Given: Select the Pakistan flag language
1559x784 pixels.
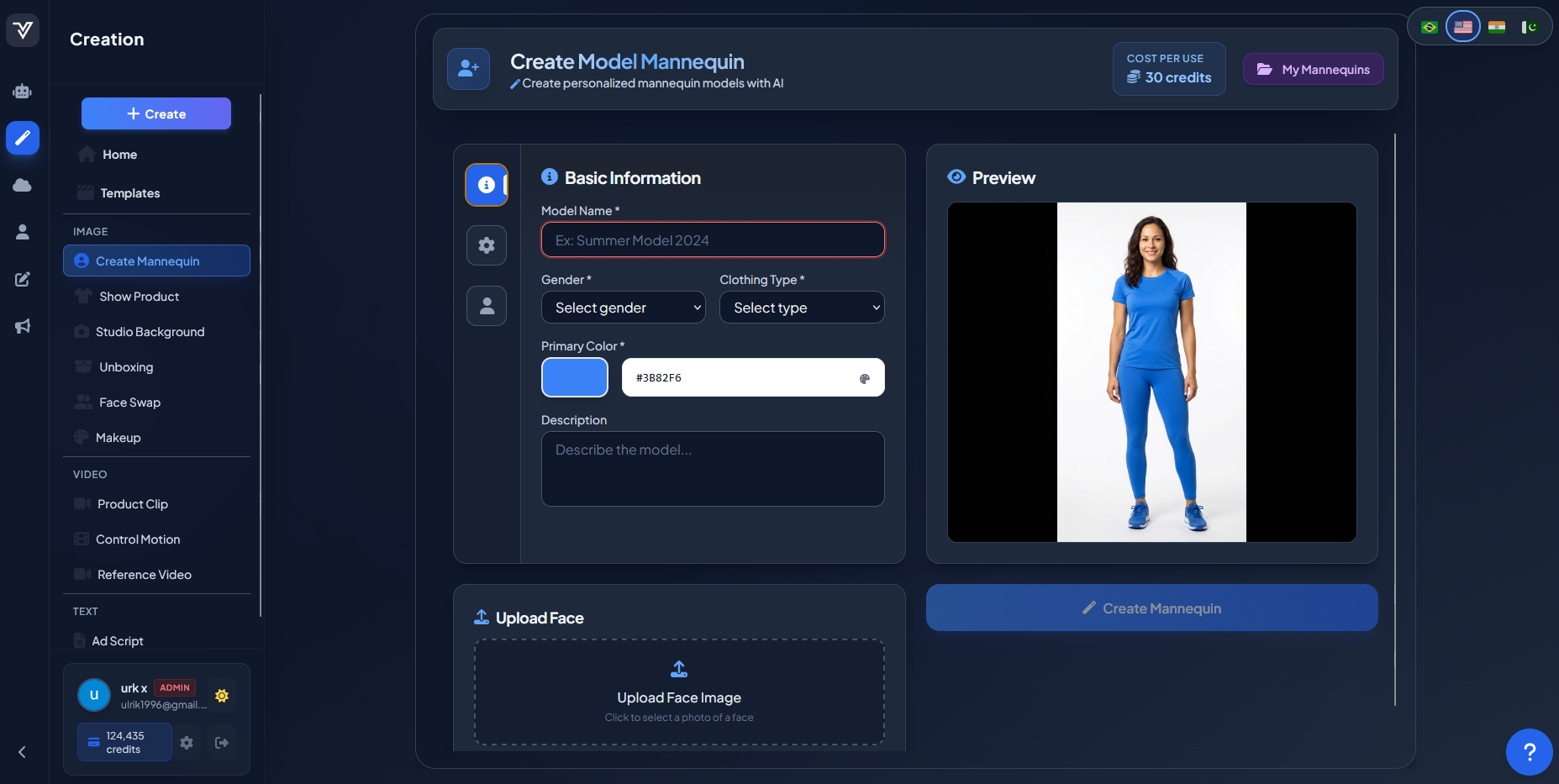Looking at the screenshot, I should 1530,27.
